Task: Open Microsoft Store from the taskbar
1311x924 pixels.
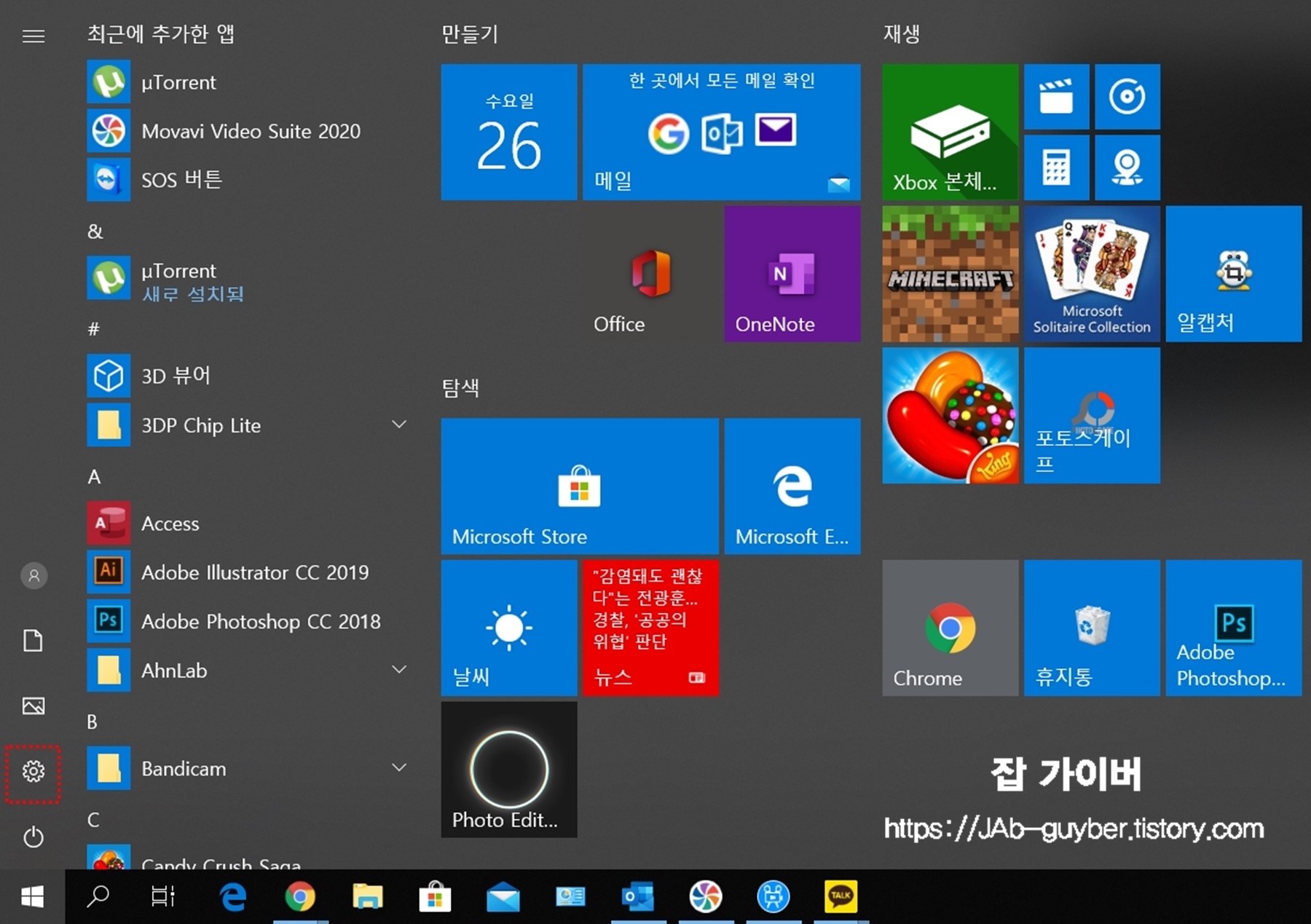Action: (x=435, y=897)
